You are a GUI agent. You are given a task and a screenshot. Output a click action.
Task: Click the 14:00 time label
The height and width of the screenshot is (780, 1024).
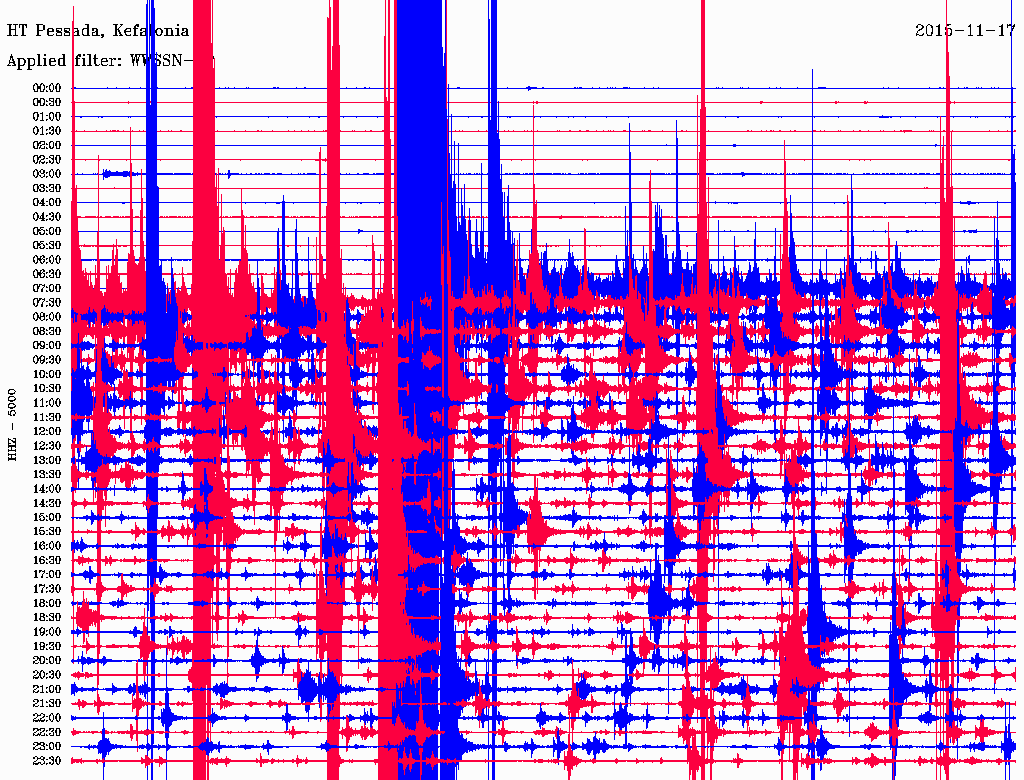(47, 489)
